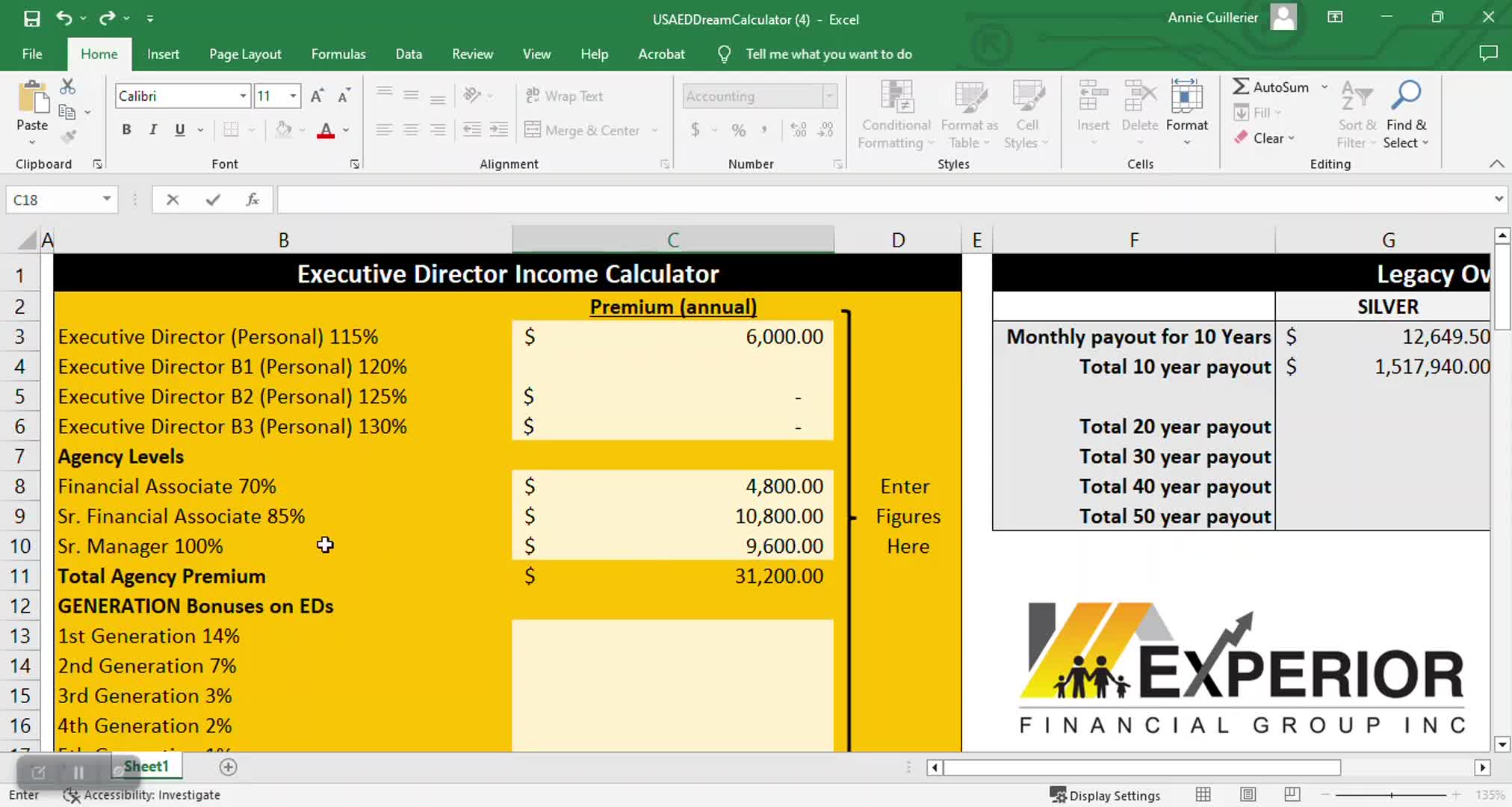The width and height of the screenshot is (1512, 807).
Task: Toggle Italic formatting
Action: pyautogui.click(x=153, y=130)
